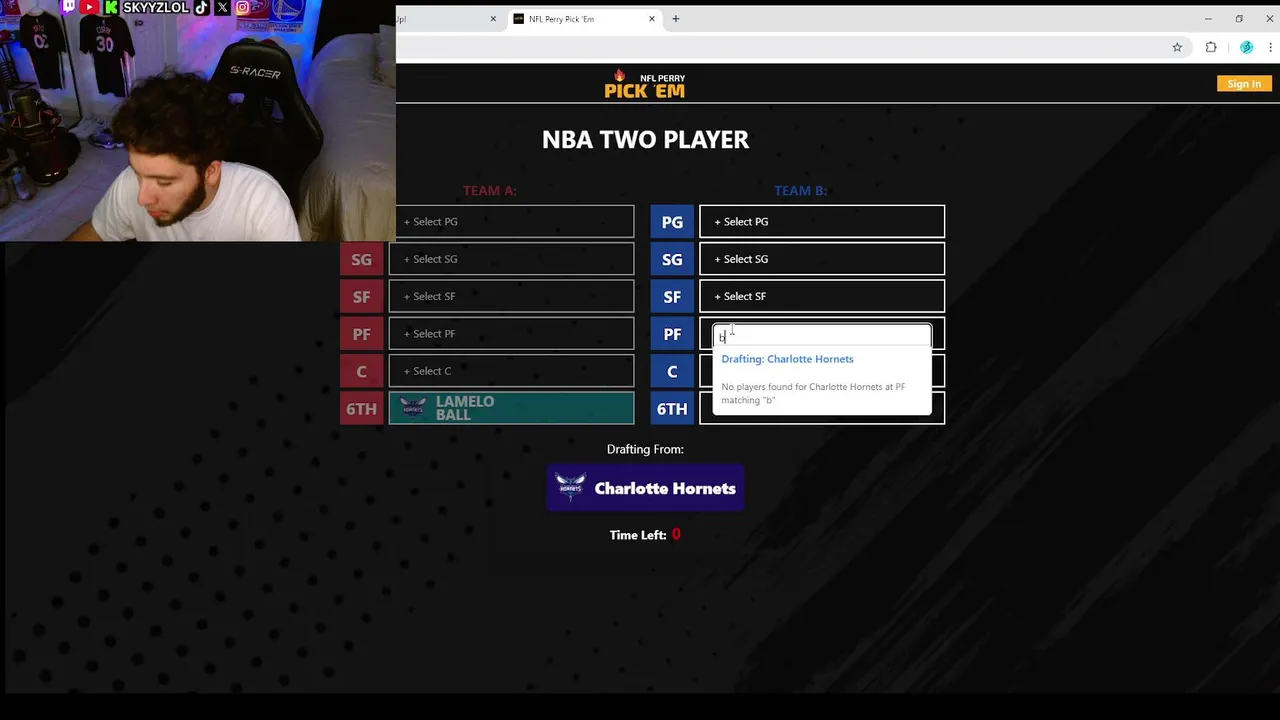
Task: Open the Chrome three-dot menu
Action: coord(1271,47)
